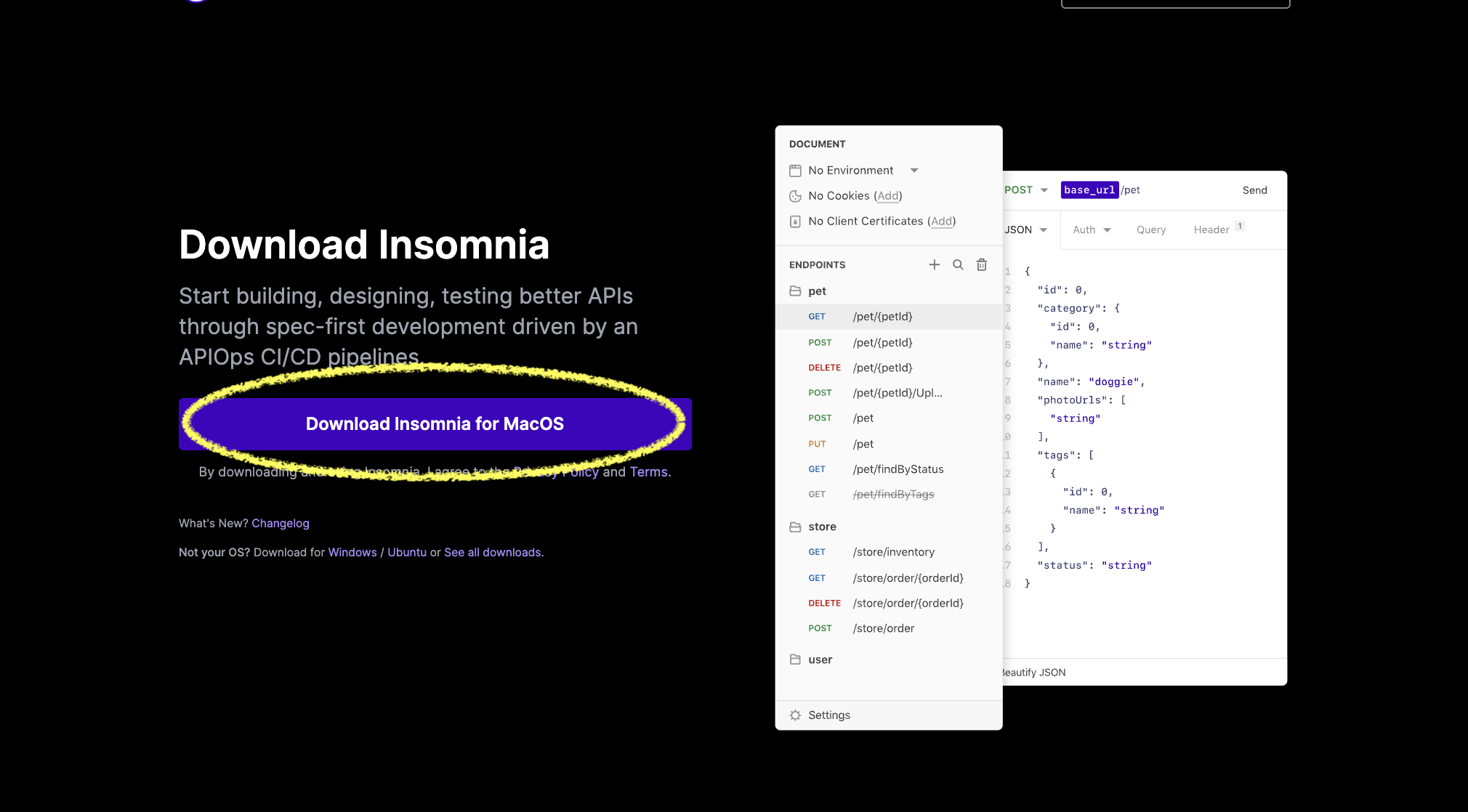The image size is (1468, 812).
Task: Add a new endpoint with the plus icon
Action: (x=935, y=264)
